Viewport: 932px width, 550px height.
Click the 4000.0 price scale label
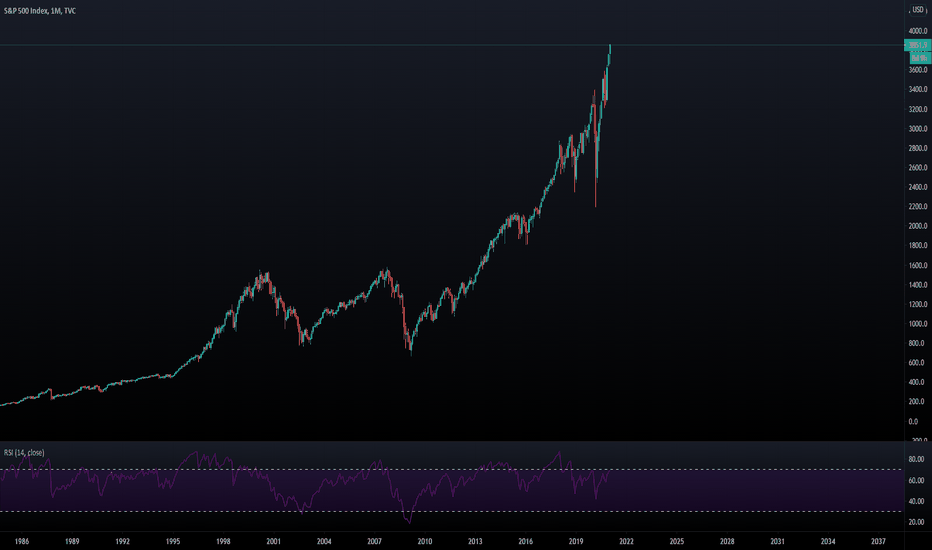click(918, 31)
